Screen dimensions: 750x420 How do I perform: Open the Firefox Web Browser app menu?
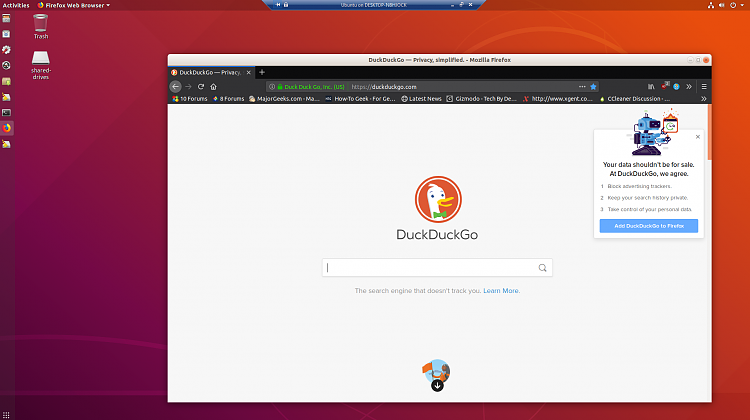[74, 5]
